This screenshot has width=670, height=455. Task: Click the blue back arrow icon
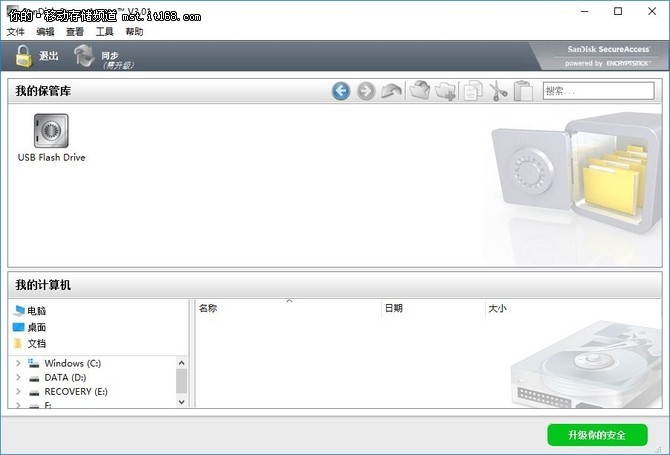341,92
